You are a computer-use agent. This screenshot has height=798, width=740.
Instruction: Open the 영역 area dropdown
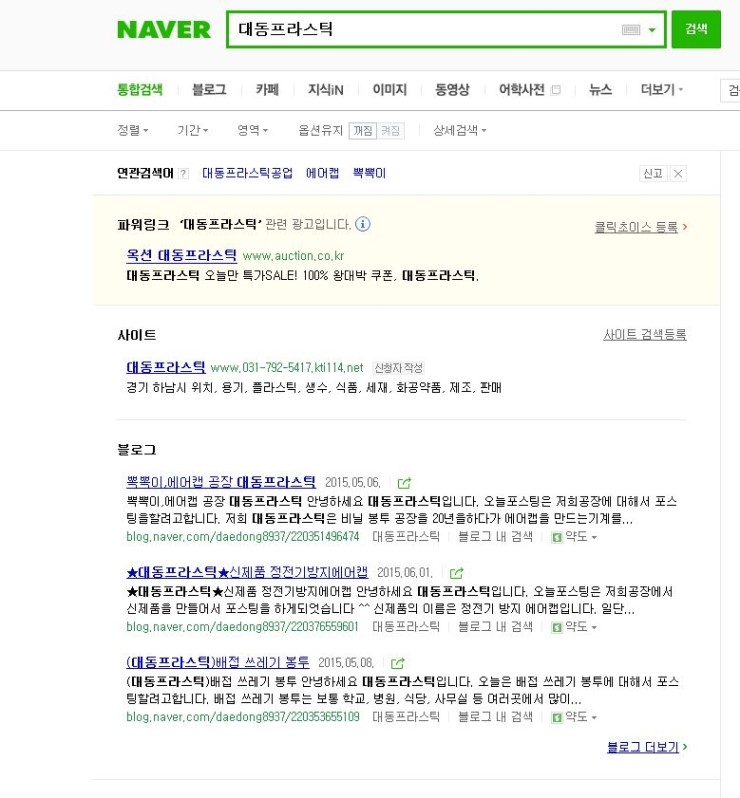252,130
